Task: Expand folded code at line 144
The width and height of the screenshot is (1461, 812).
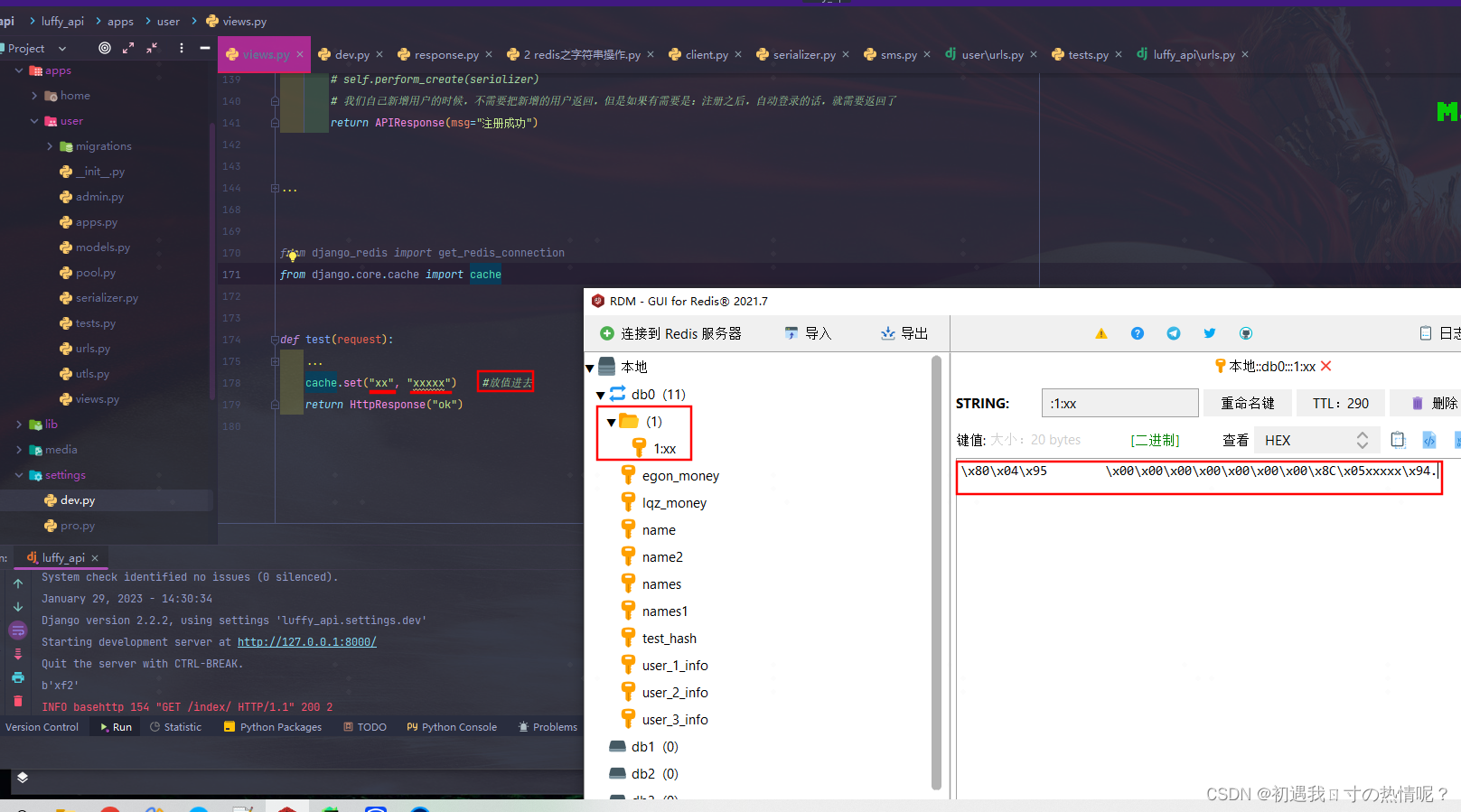Action: coord(275,189)
